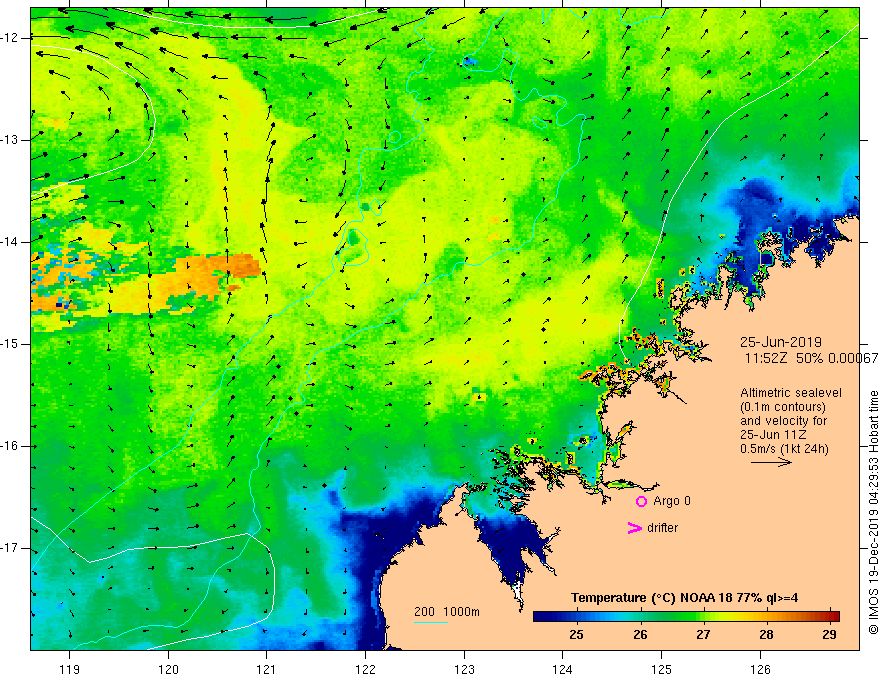Click the colorbar label '26'
This screenshot has height=680, width=880.
point(640,635)
